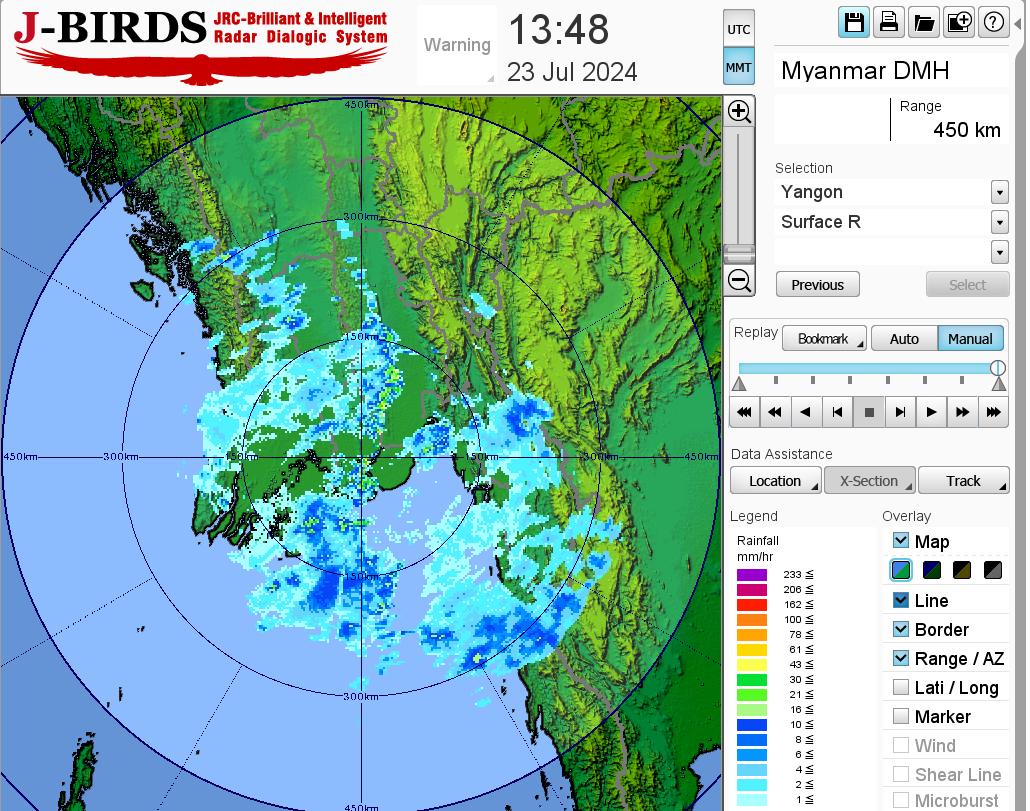Click the save (floppy disk) icon

(854, 23)
